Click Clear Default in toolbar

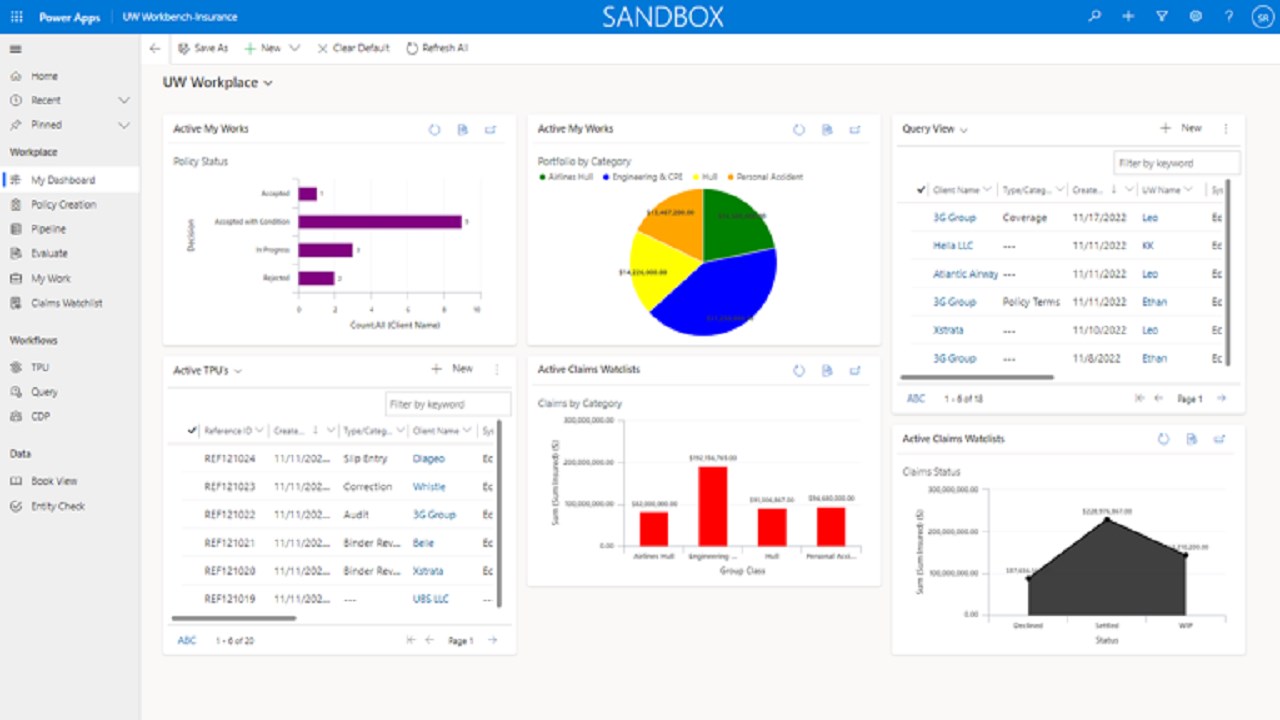tap(353, 48)
